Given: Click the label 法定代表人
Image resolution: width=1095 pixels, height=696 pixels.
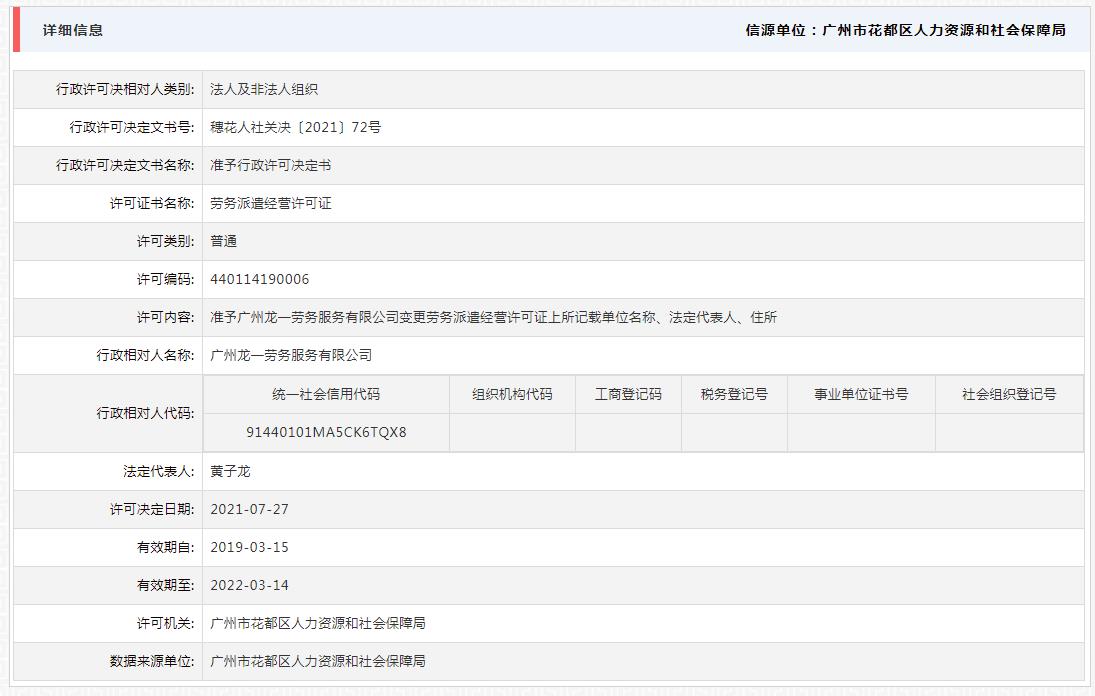Looking at the screenshot, I should (159, 471).
